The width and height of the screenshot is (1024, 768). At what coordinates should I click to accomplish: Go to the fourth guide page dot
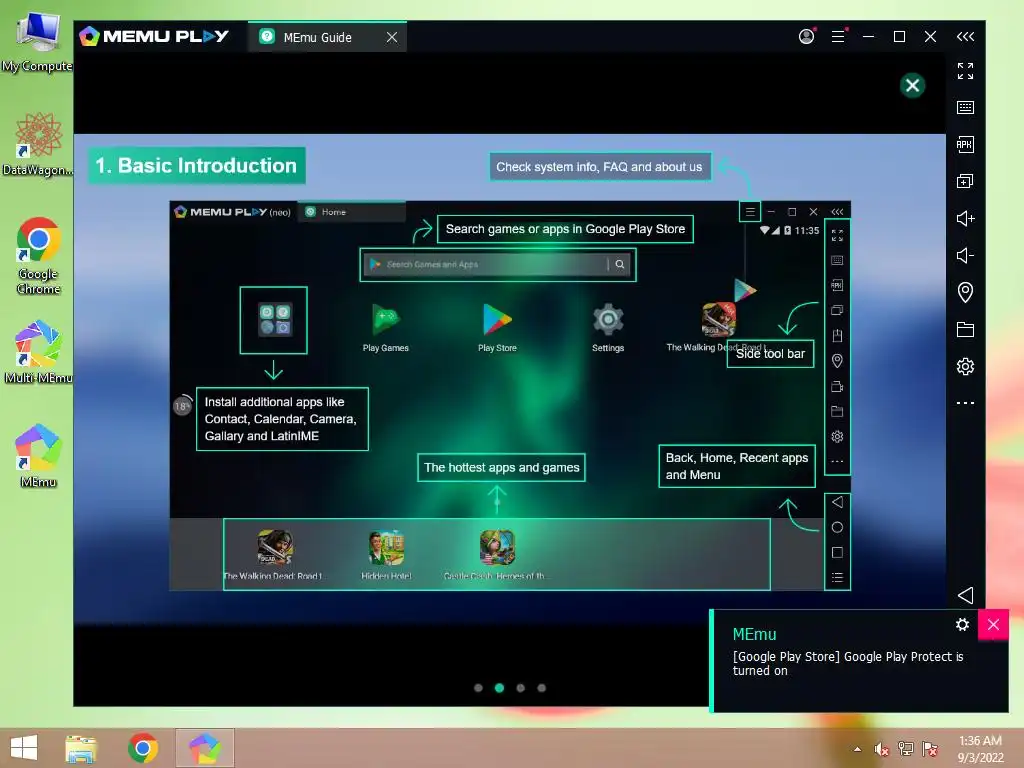click(x=541, y=688)
